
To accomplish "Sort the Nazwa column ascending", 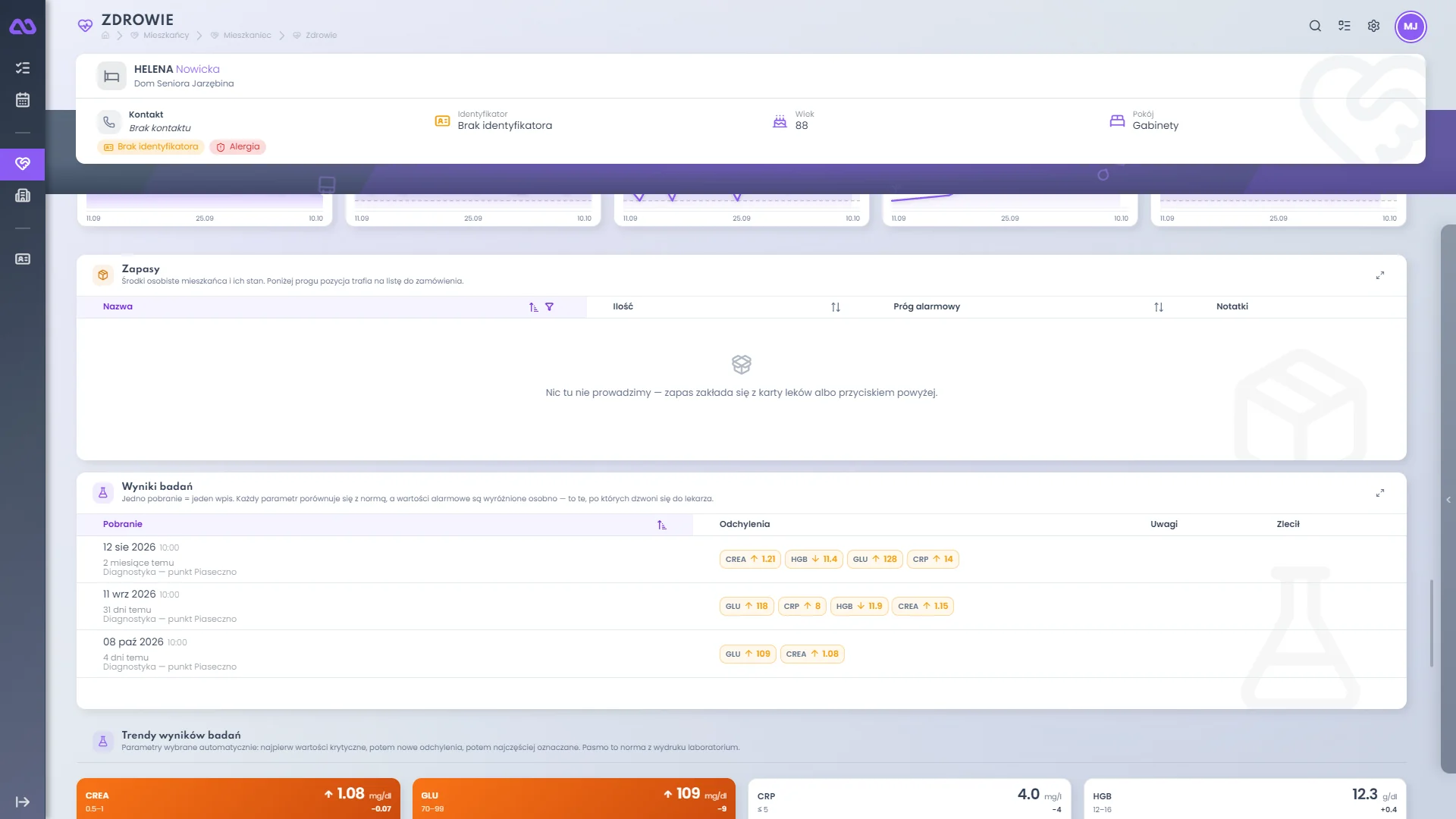I will pos(534,307).
